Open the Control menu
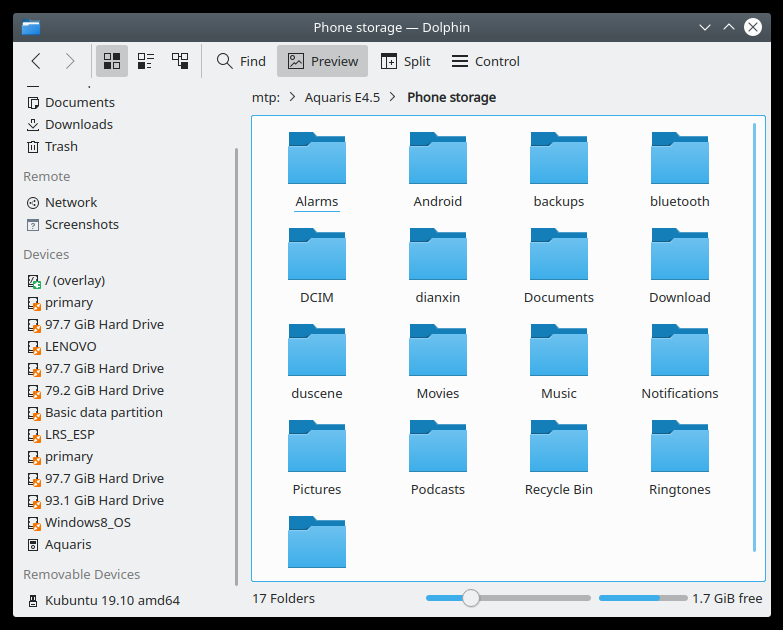Viewport: 783px width, 630px height. coord(486,61)
